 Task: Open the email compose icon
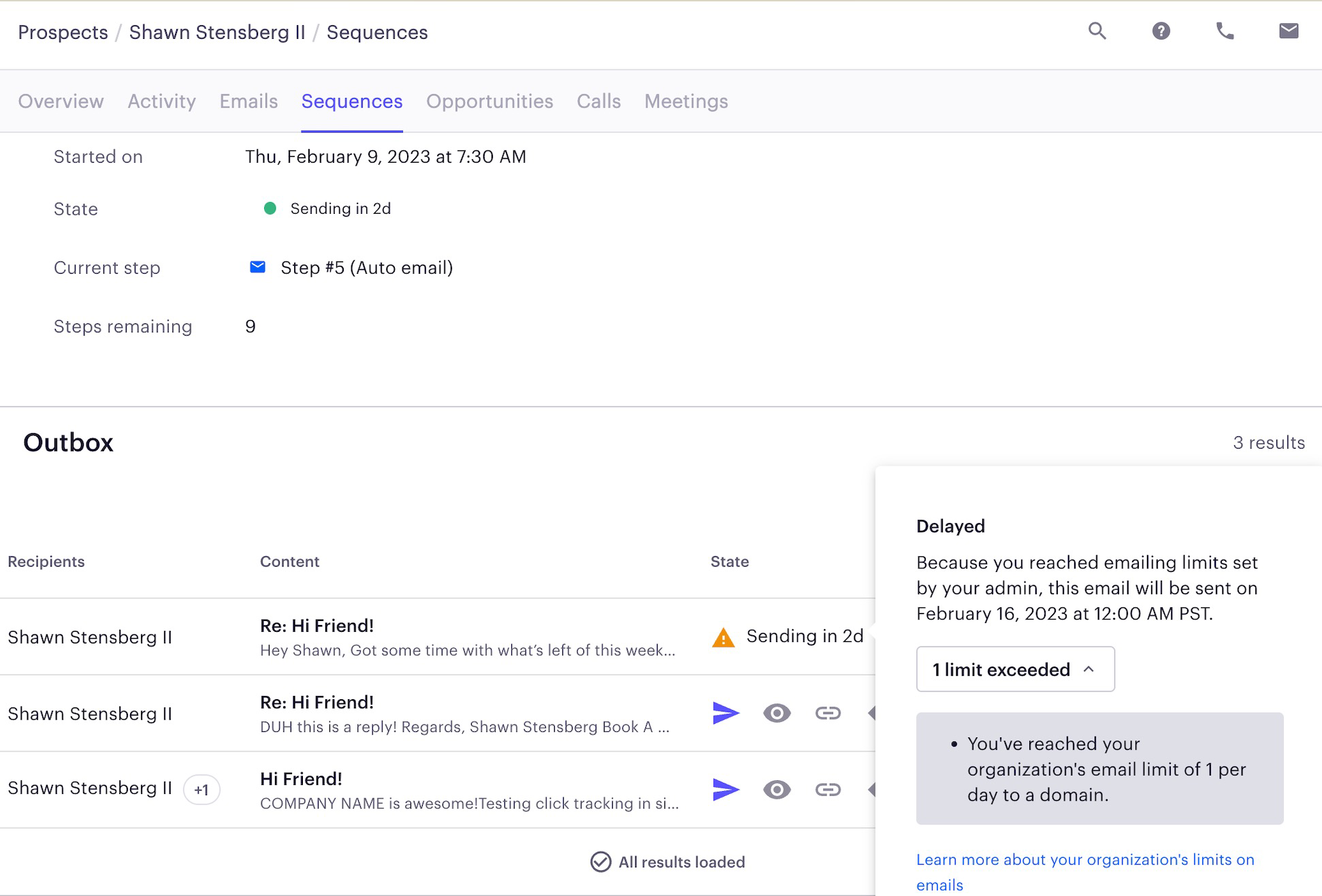click(1289, 31)
